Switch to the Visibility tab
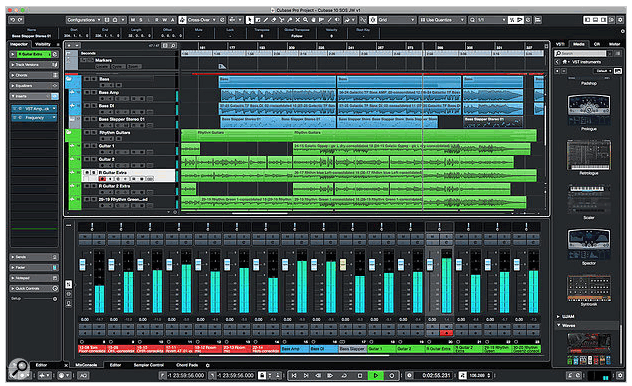Screen dimensions: 632x386 pyautogui.click(x=43, y=44)
